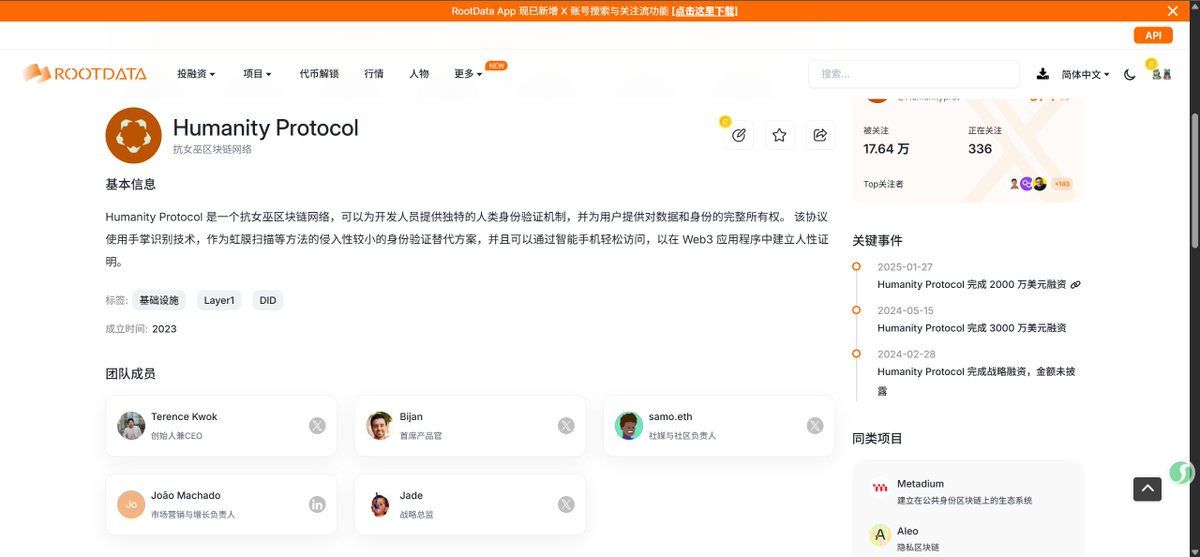Click the Humanity Protocol project logo
This screenshot has width=1200, height=557.
[x=133, y=135]
